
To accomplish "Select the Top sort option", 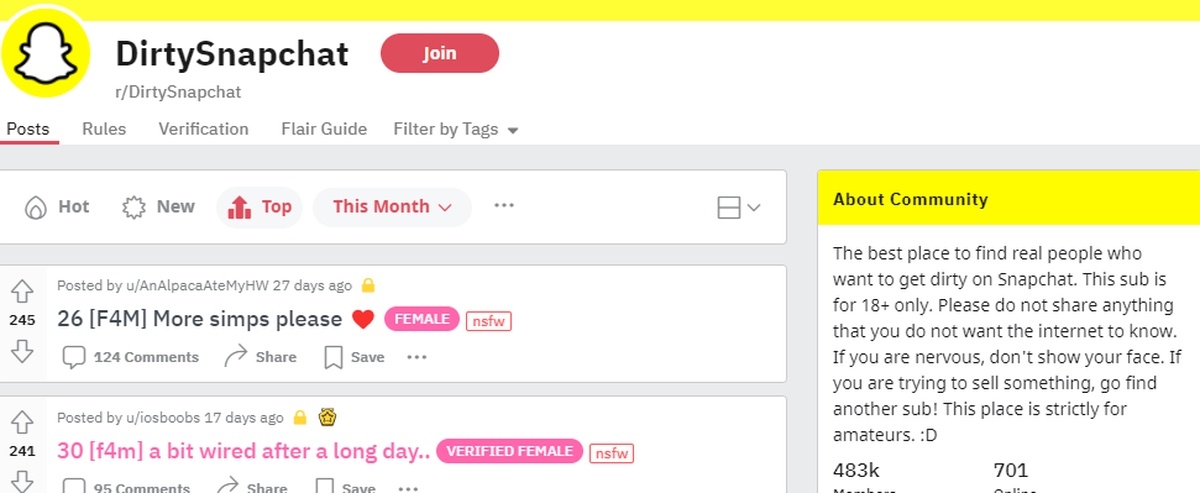I will [261, 207].
